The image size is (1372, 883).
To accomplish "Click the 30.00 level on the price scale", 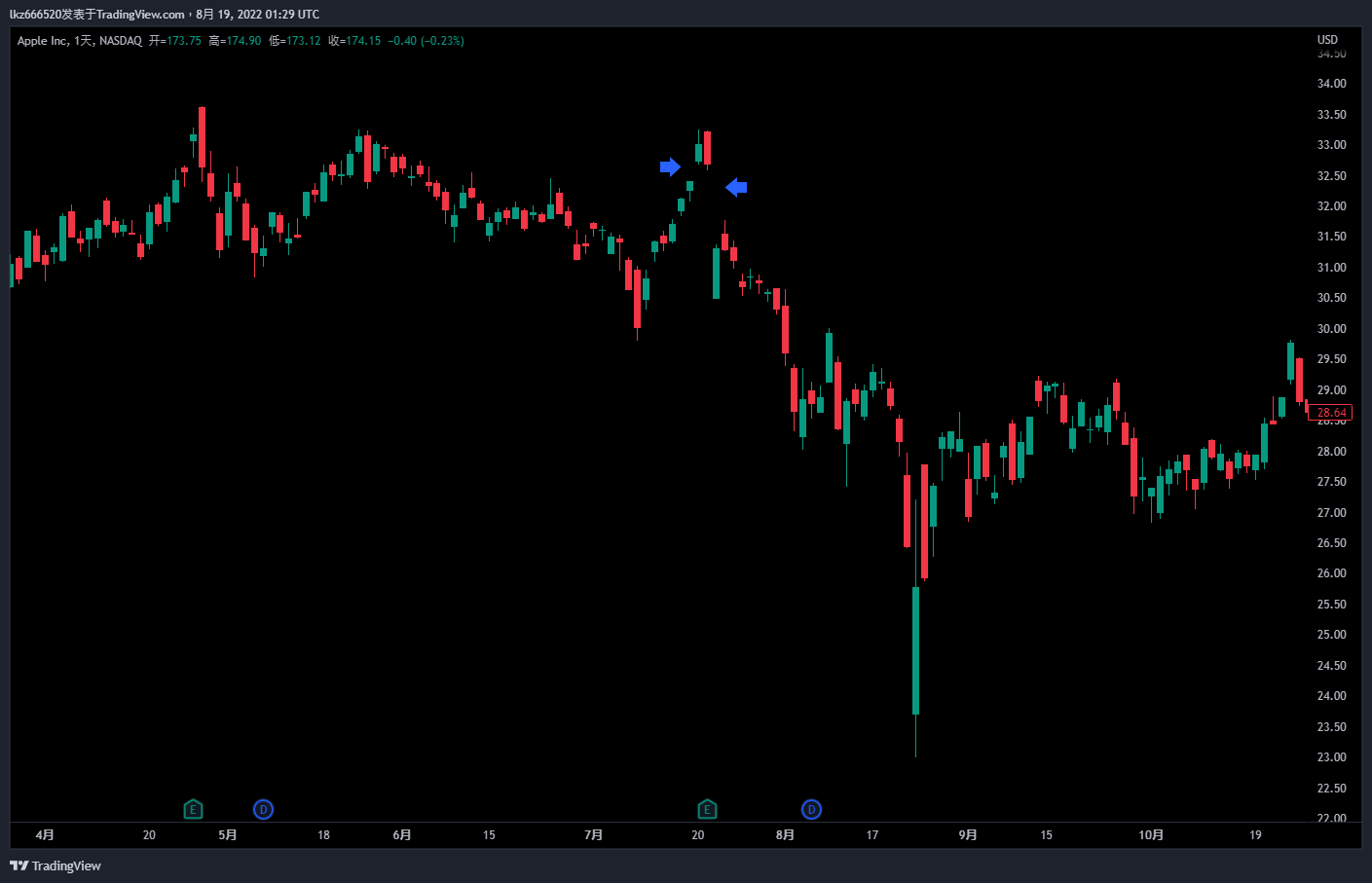I will (1331, 329).
